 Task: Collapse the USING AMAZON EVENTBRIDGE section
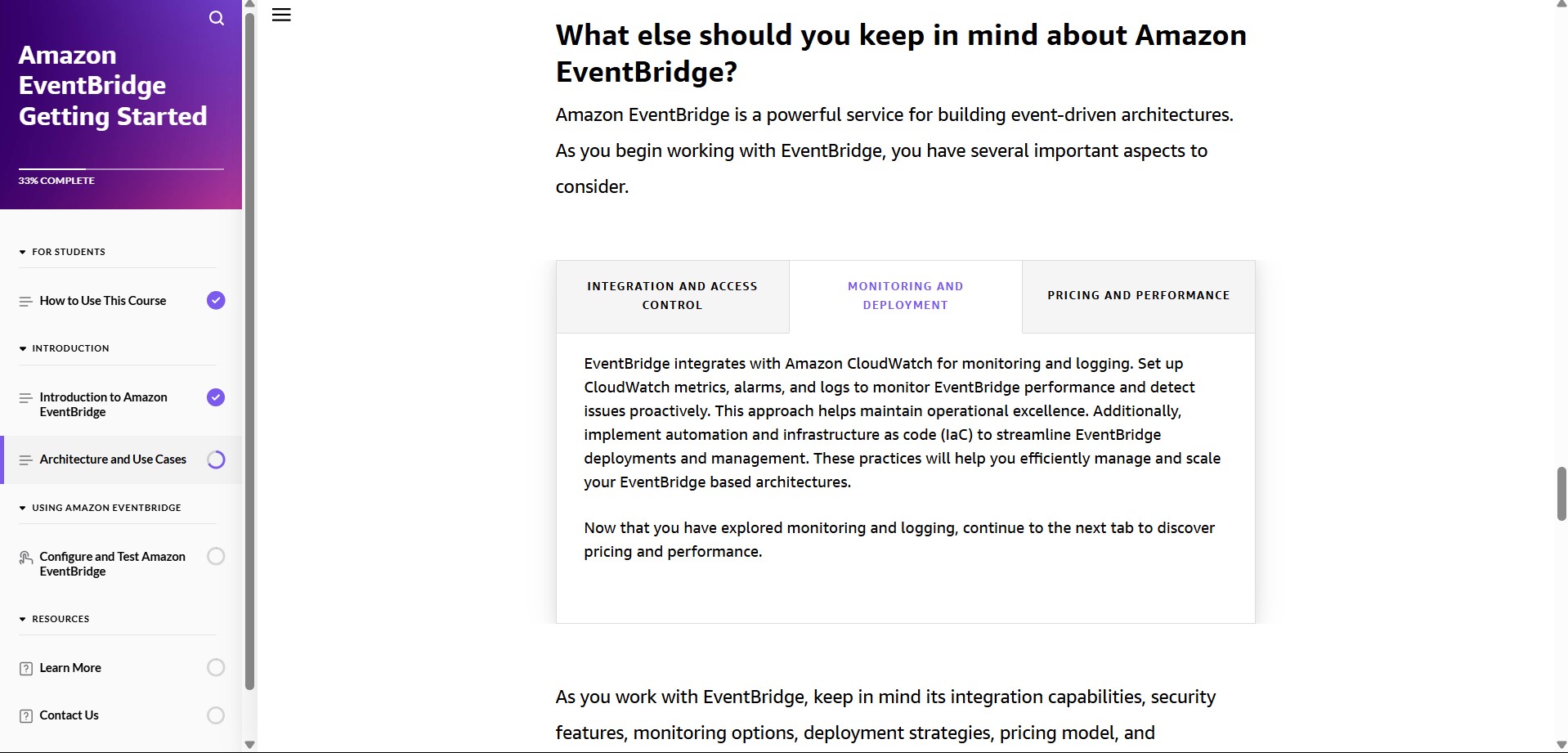[x=22, y=508]
